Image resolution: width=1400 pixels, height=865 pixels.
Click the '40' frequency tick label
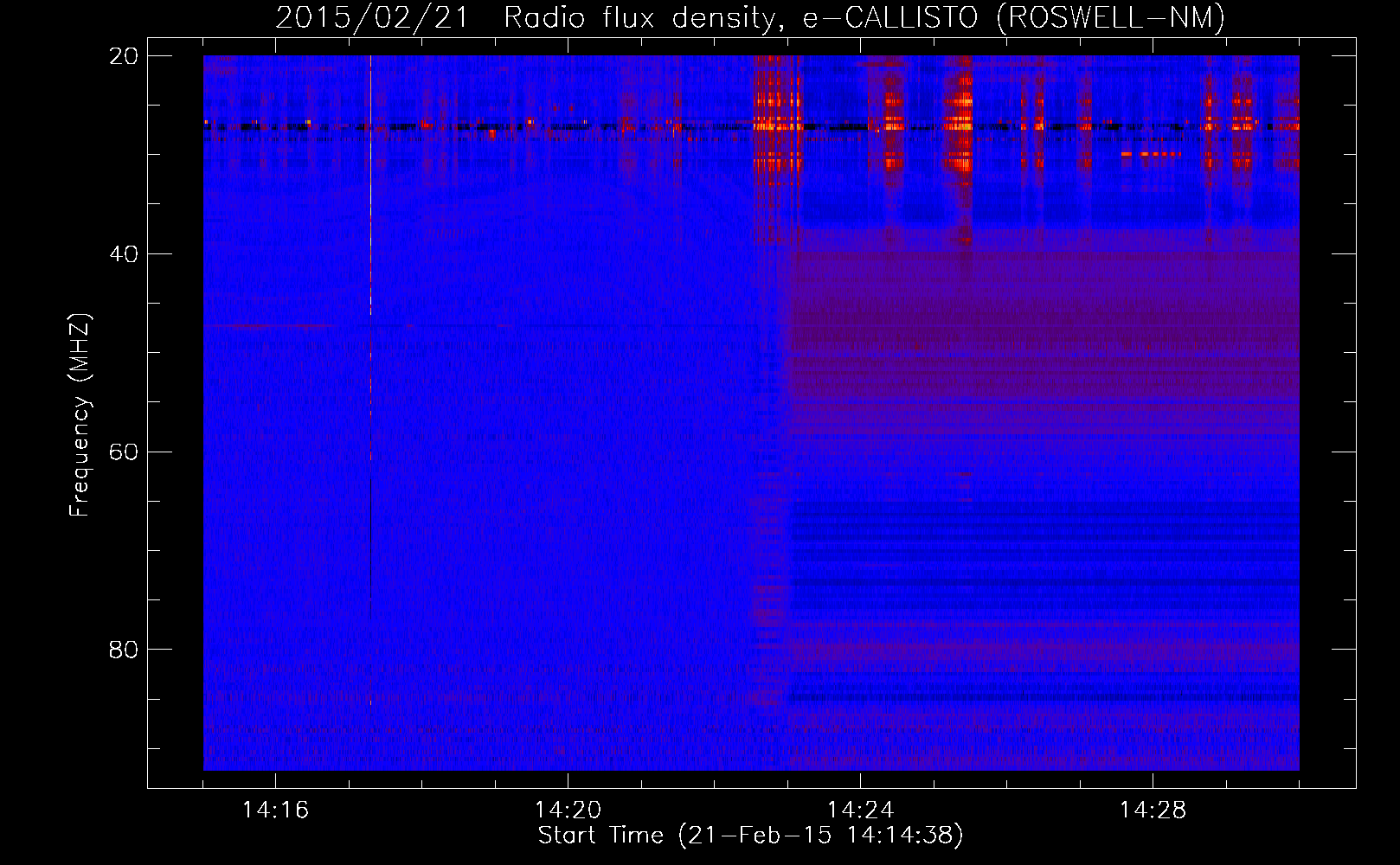(x=124, y=254)
